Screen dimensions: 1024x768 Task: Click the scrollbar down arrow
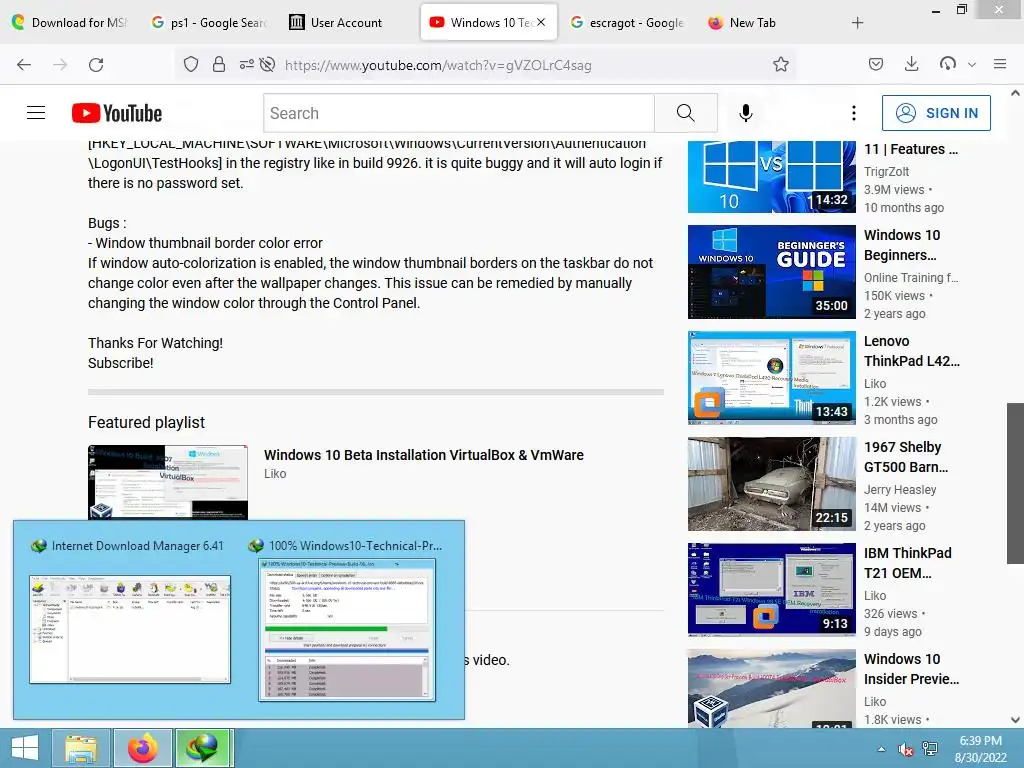coord(1015,720)
